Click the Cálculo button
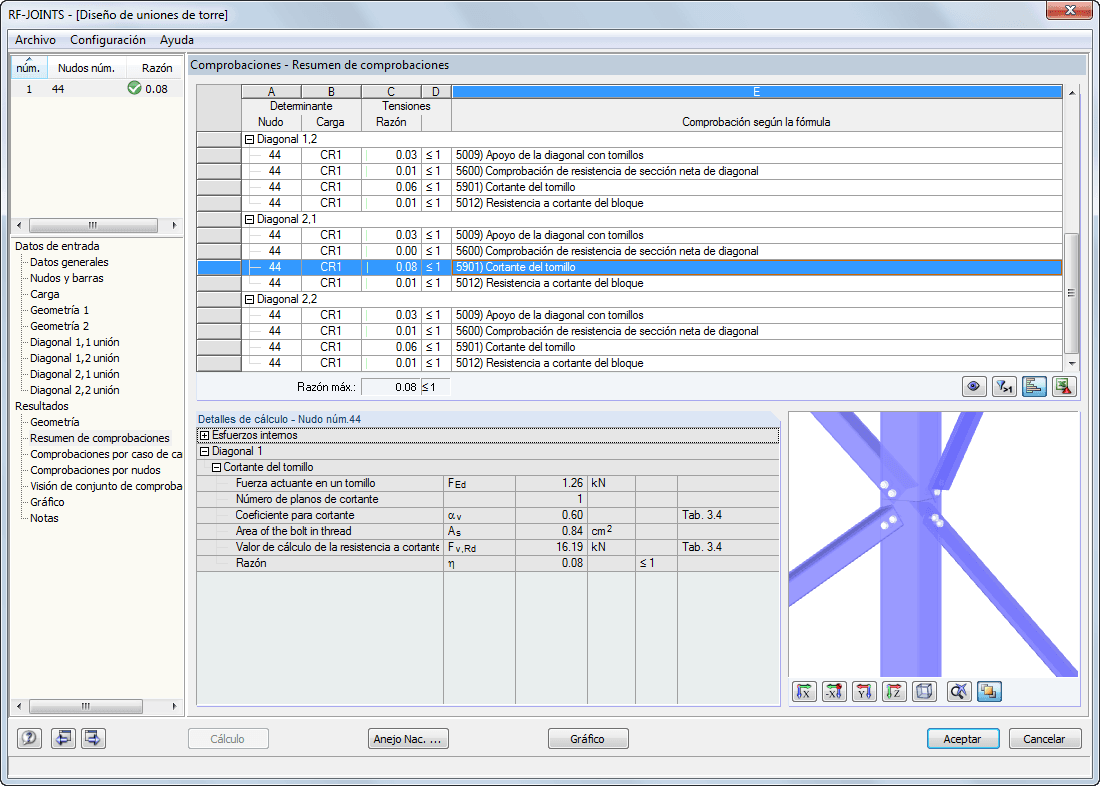The height and width of the screenshot is (786, 1100). [228, 739]
